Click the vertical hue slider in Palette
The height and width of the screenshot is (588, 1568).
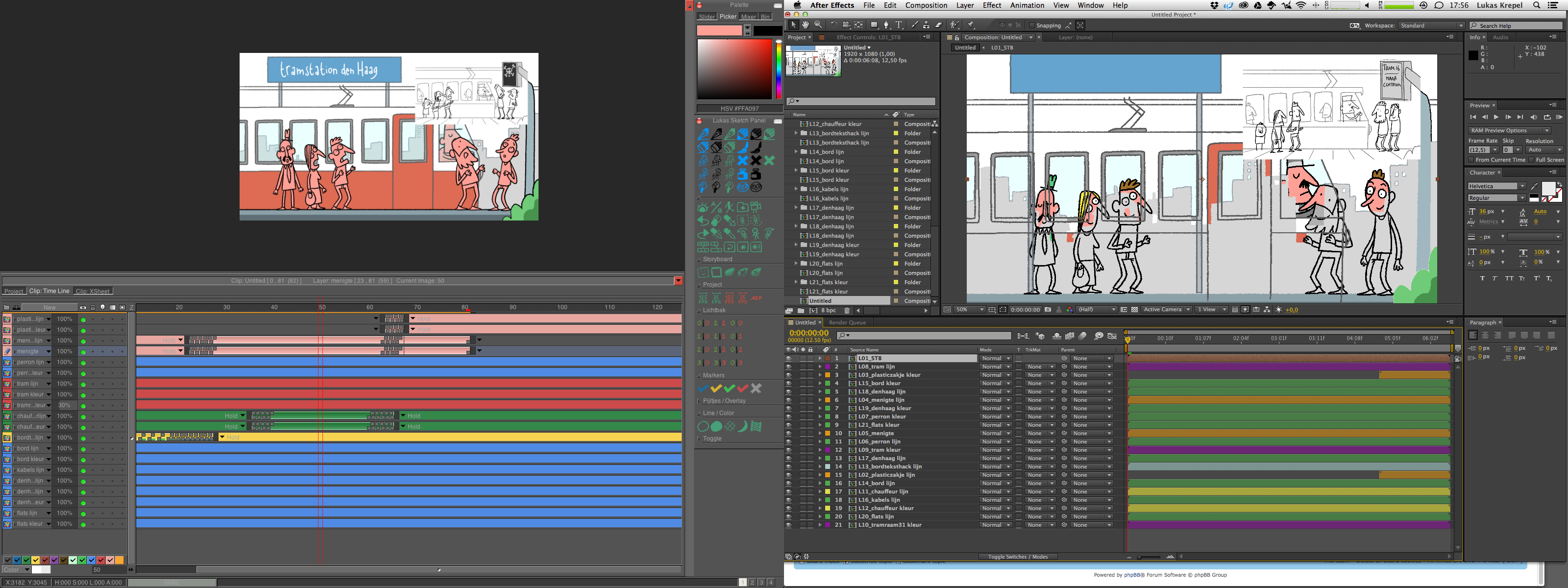click(x=779, y=69)
